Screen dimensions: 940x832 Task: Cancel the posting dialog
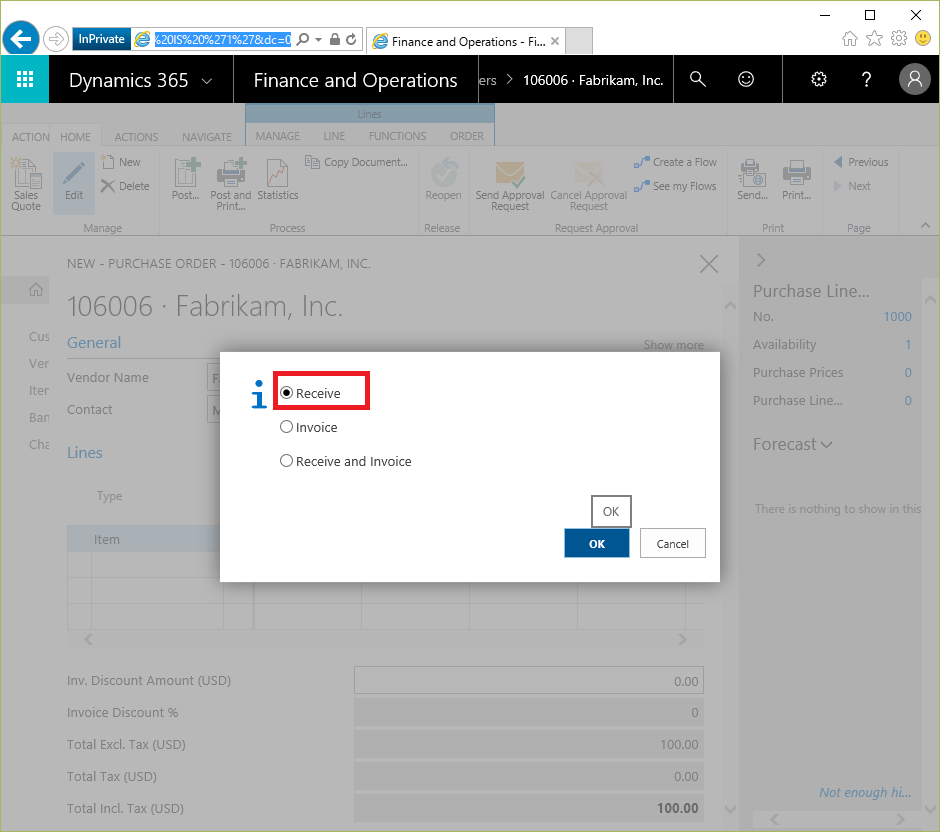[x=672, y=544]
